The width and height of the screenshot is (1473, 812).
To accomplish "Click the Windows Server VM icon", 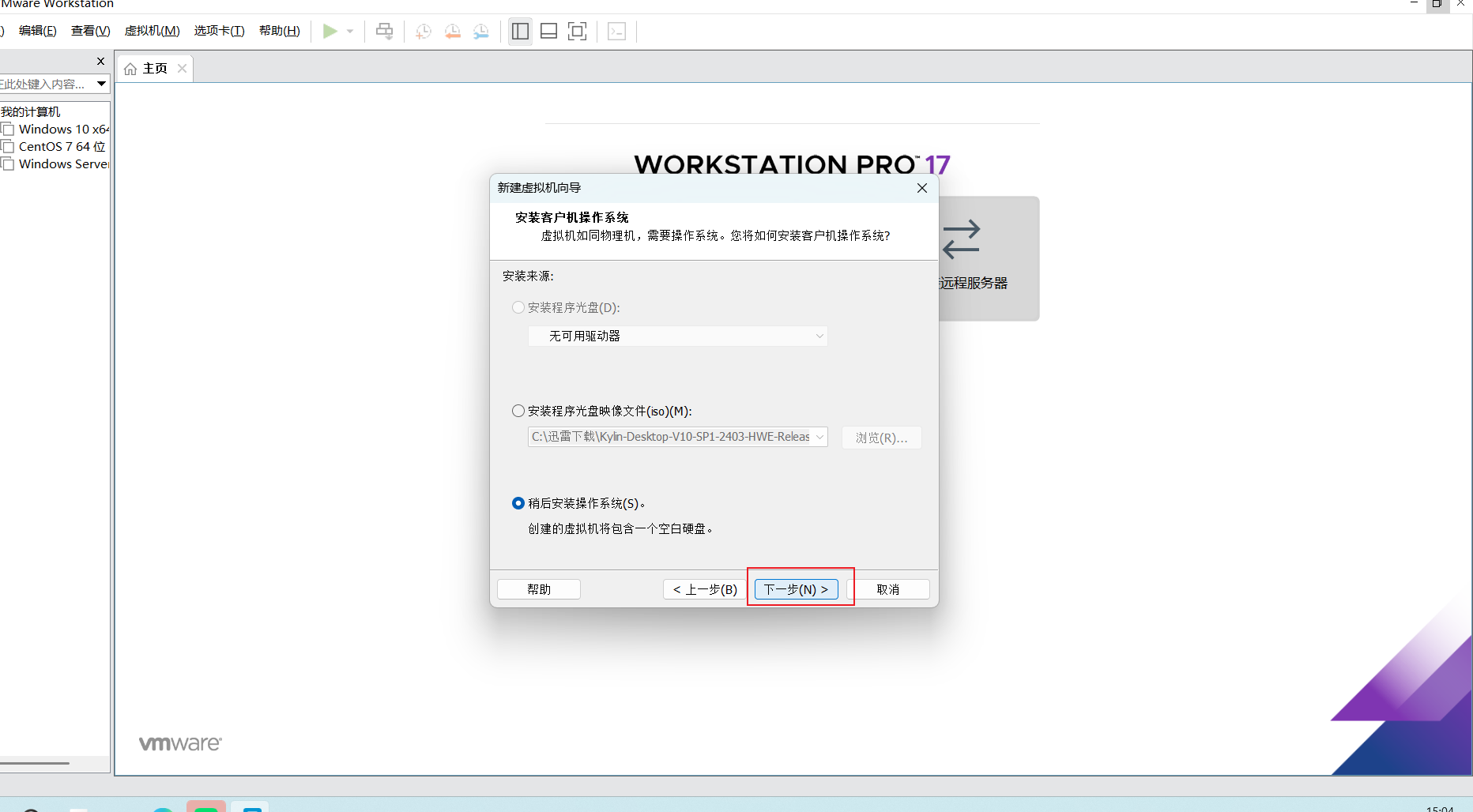I will (9, 164).
